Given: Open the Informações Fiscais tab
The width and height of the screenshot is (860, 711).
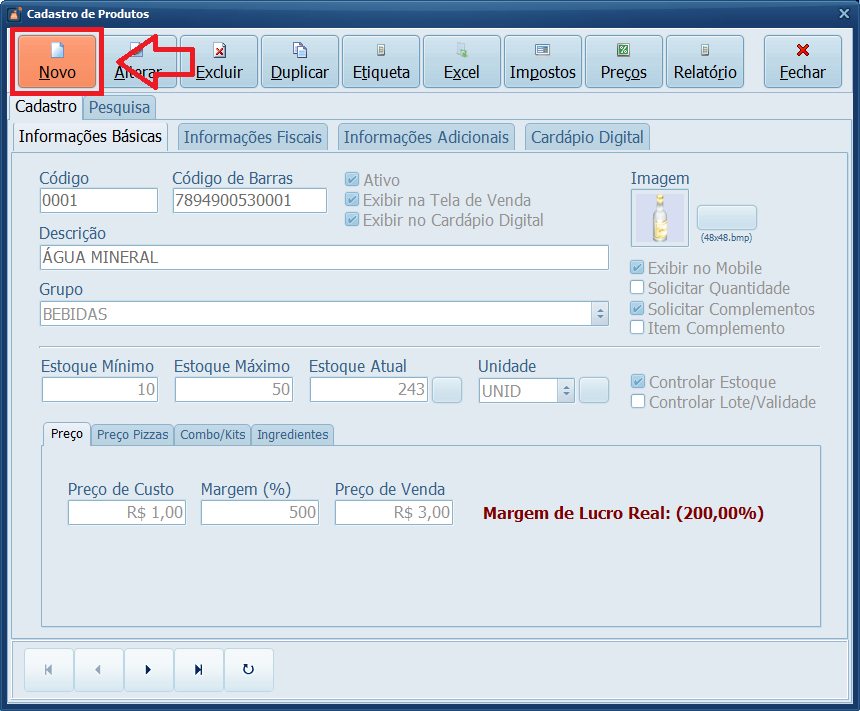Looking at the screenshot, I should (252, 137).
